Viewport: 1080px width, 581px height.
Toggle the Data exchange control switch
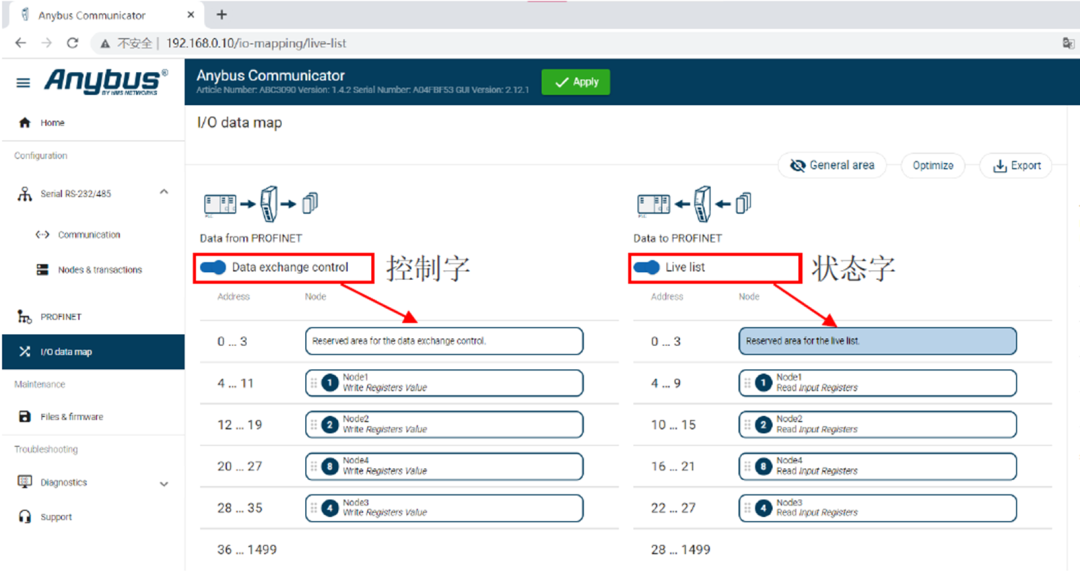pos(213,267)
